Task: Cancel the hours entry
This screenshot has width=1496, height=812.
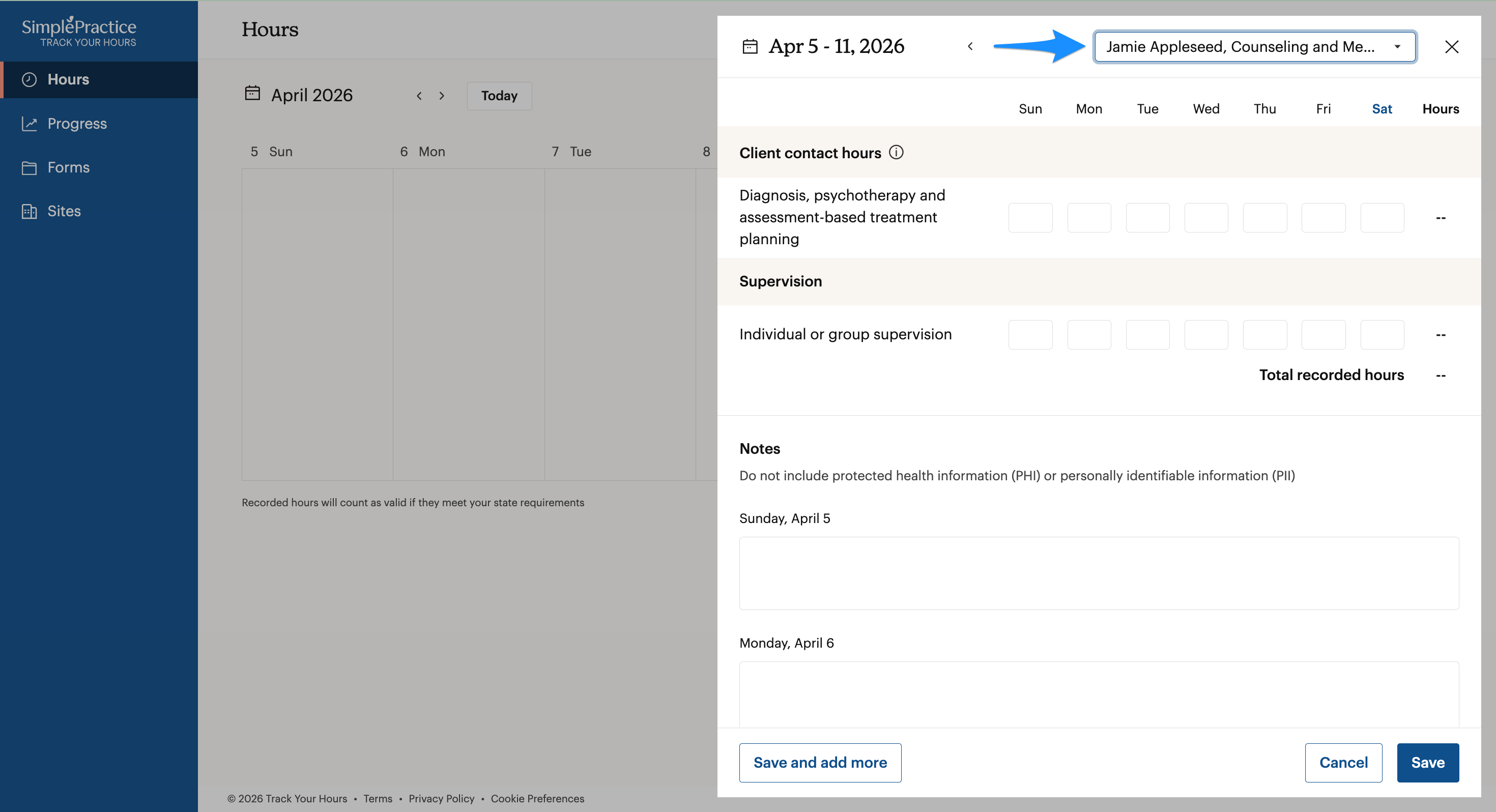Action: pos(1343,763)
